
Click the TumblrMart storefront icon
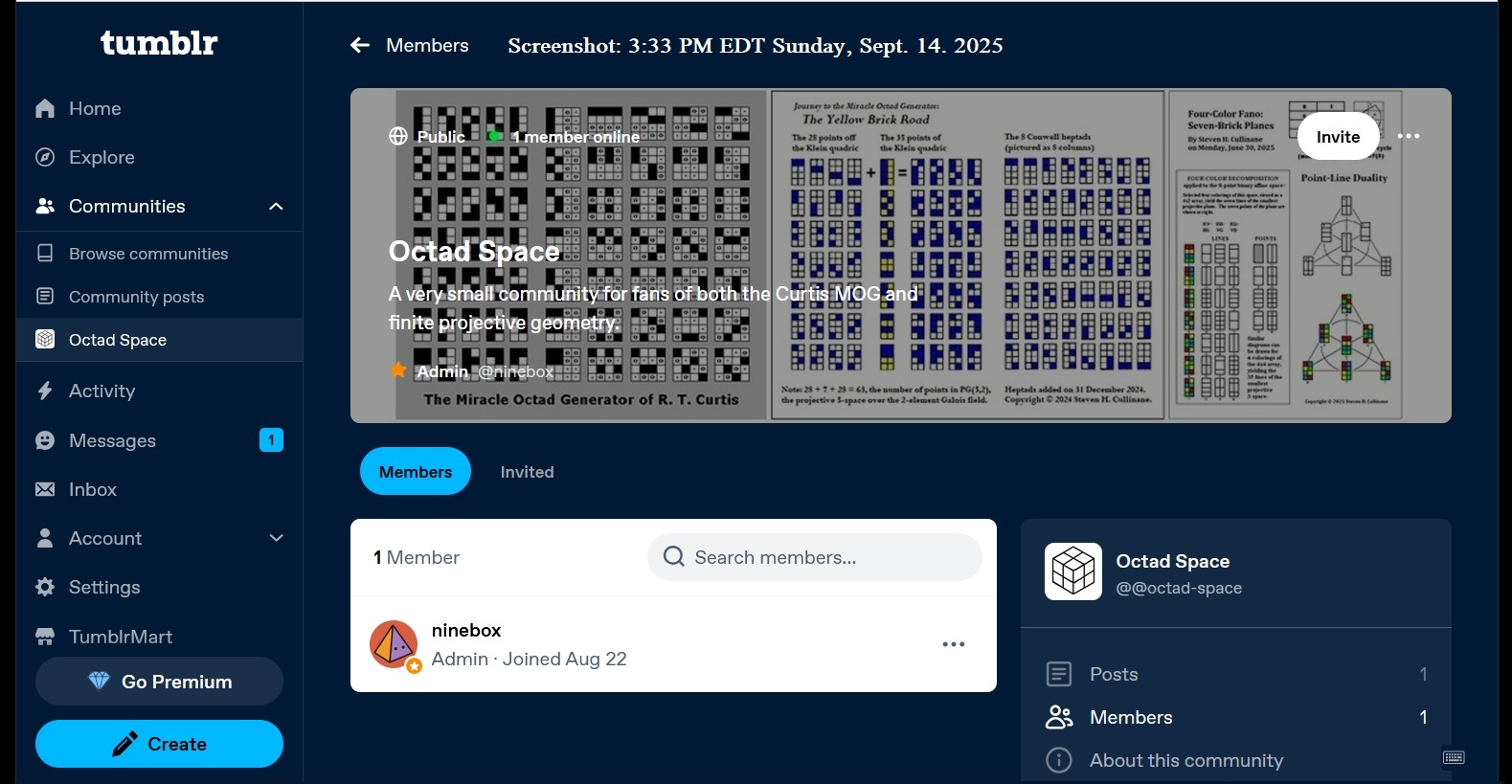[x=45, y=638]
